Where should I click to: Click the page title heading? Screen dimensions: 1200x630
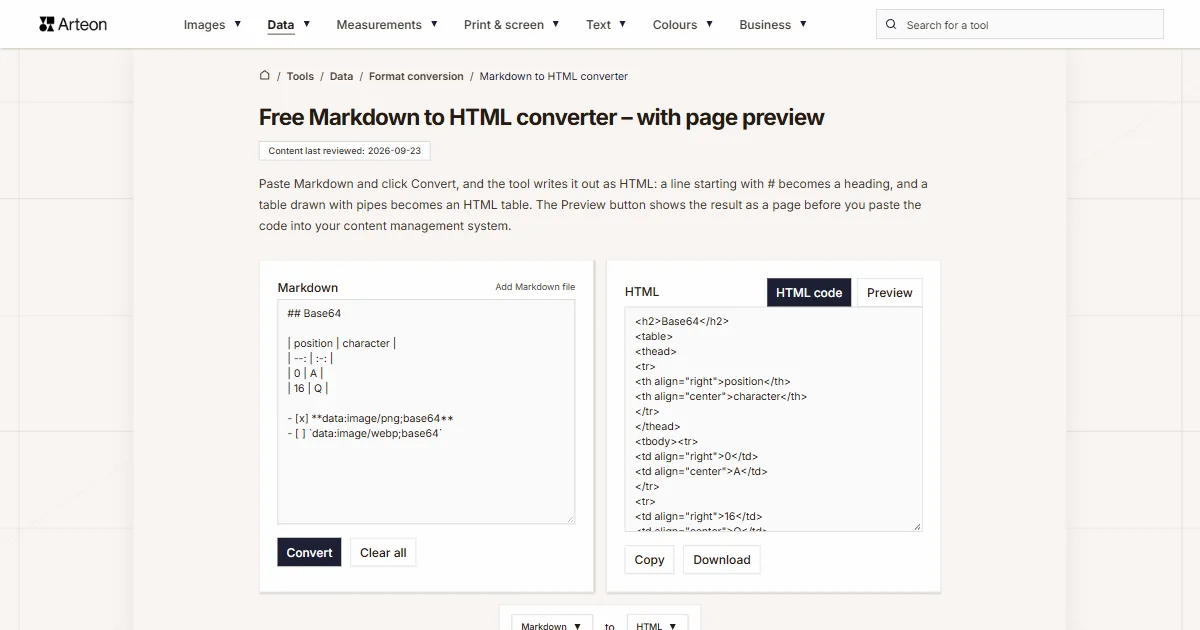(x=541, y=117)
